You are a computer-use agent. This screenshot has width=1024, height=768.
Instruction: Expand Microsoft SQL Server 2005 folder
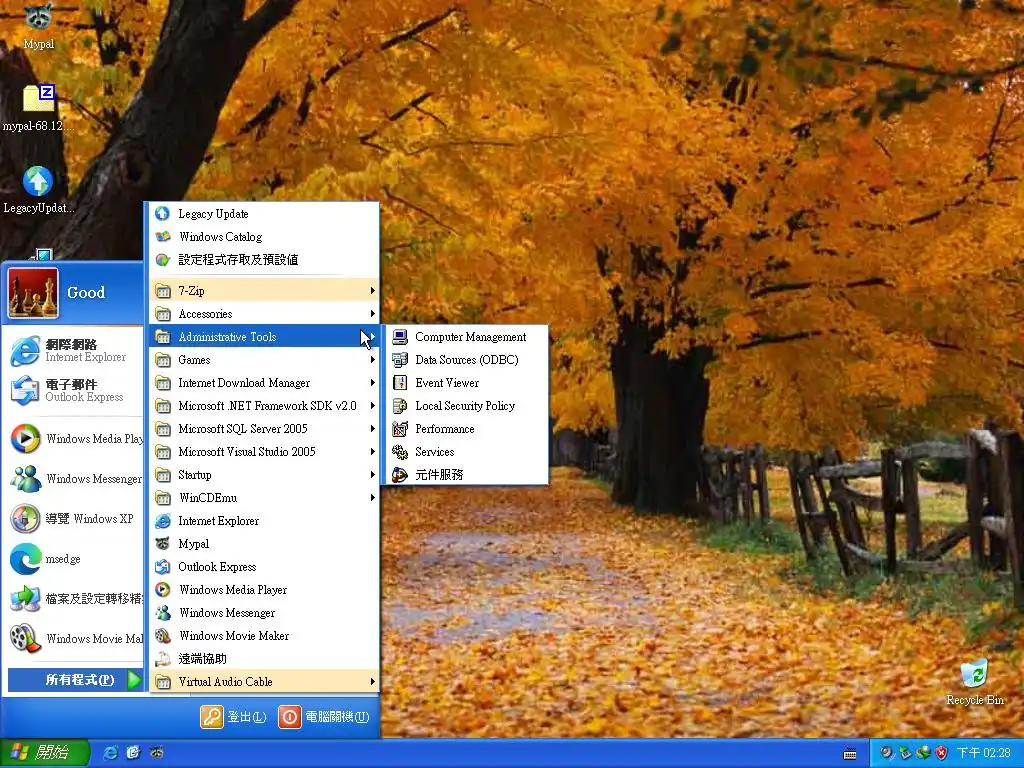tap(264, 429)
